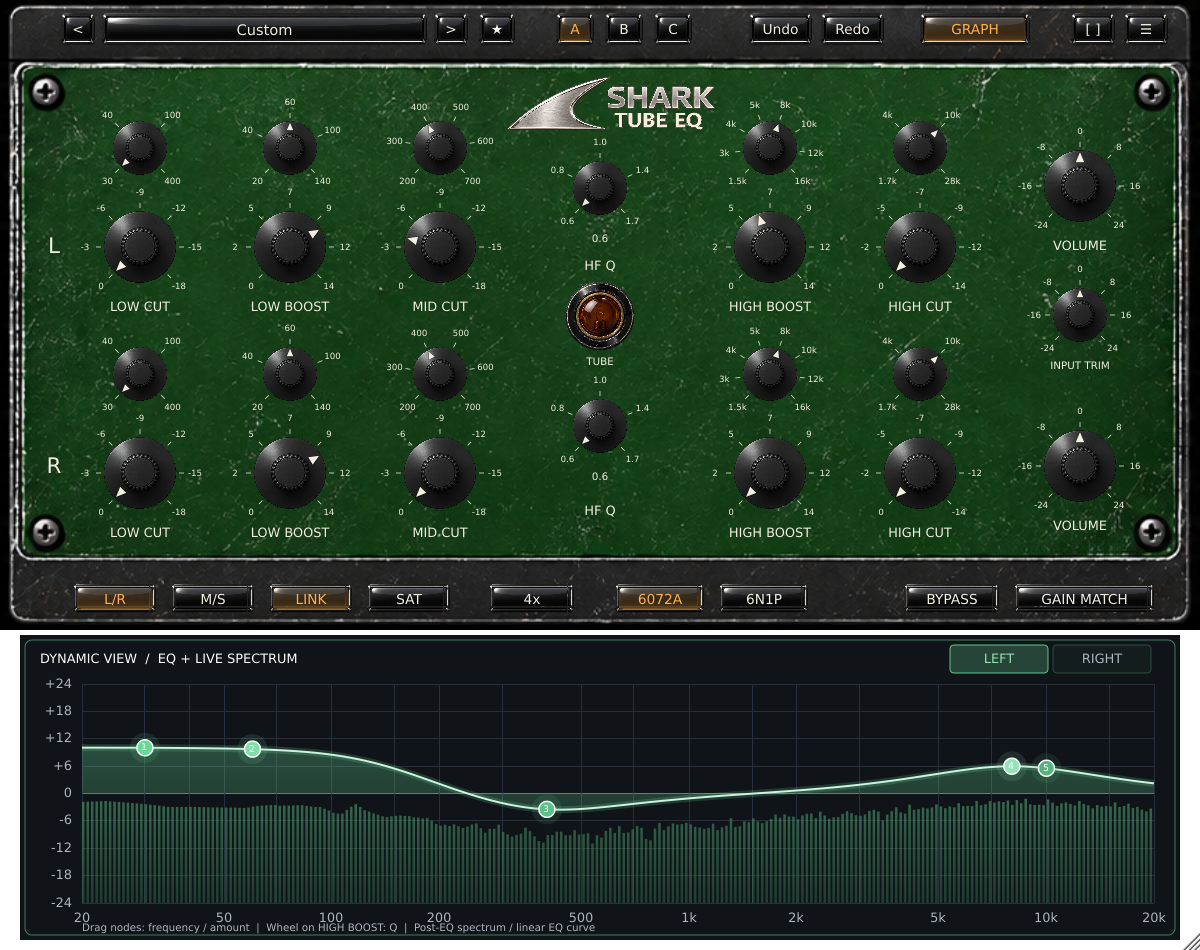1200x950 pixels.
Task: Select EQ node 2 on the graph
Action: click(252, 748)
